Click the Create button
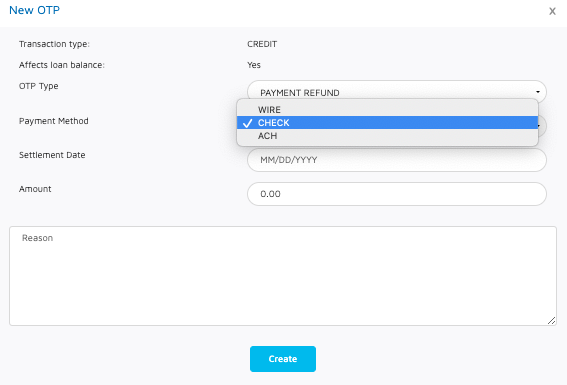Screen dimensions: 567x385 (283, 359)
